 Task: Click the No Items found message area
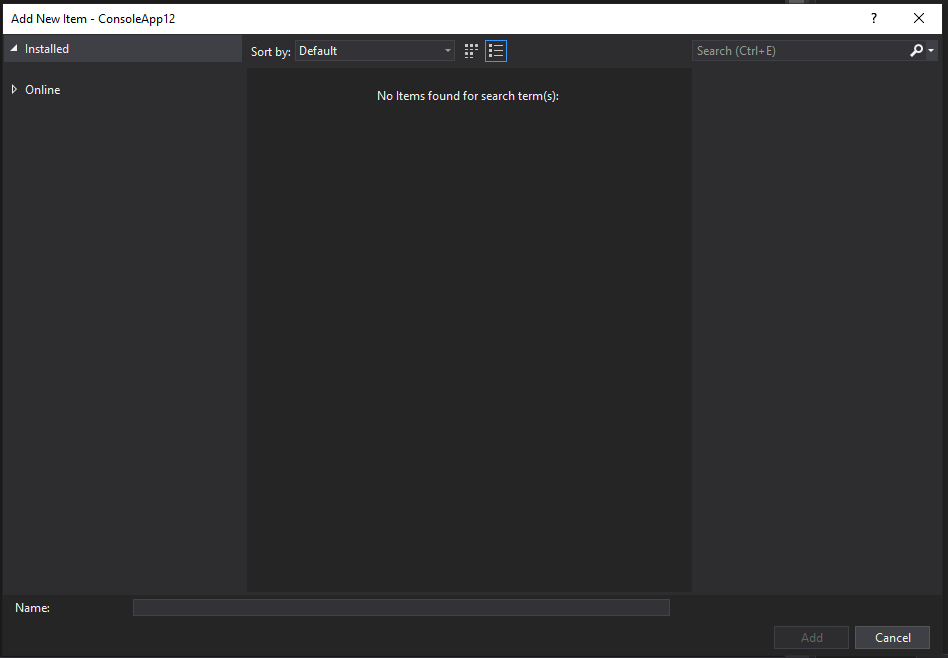(467, 95)
